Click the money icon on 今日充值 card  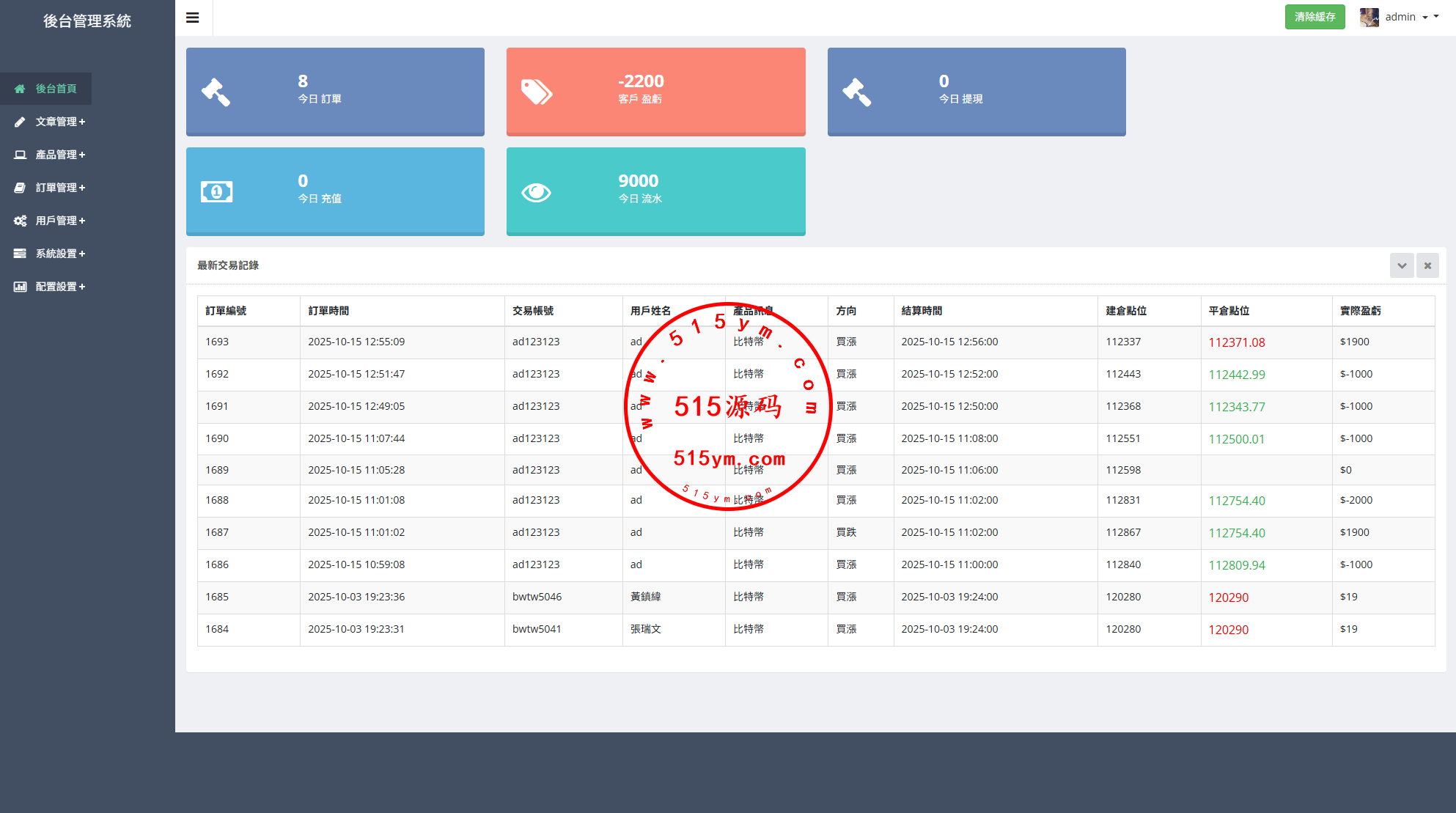[216, 192]
